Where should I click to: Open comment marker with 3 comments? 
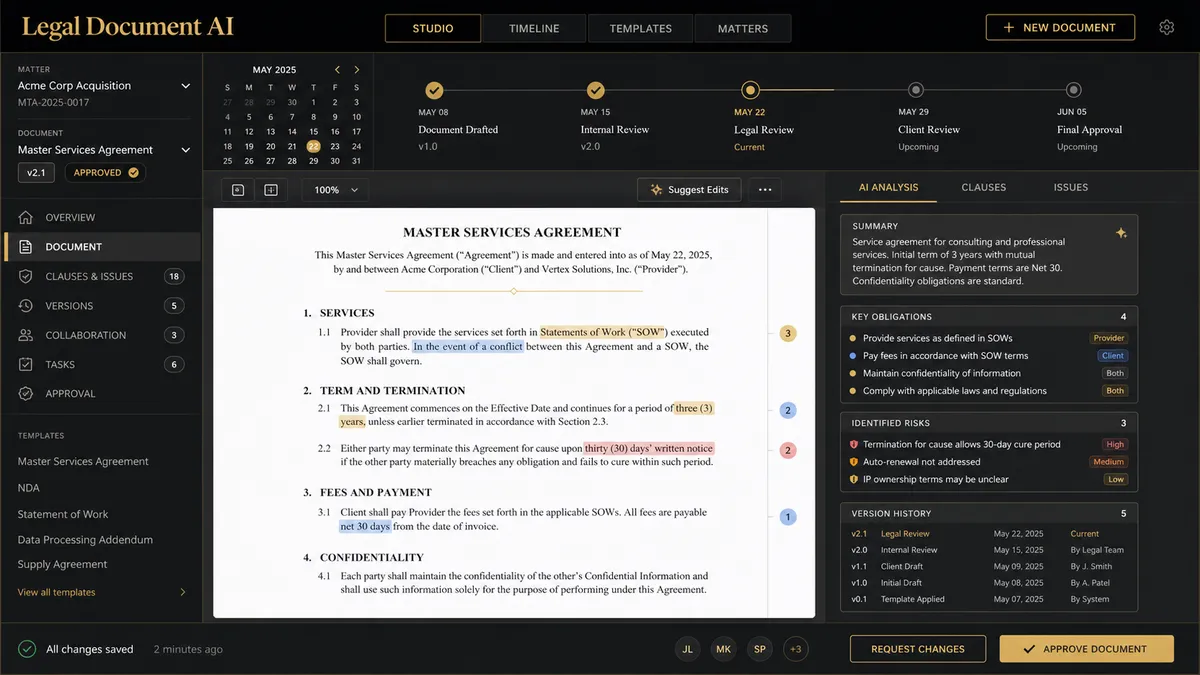tap(788, 333)
